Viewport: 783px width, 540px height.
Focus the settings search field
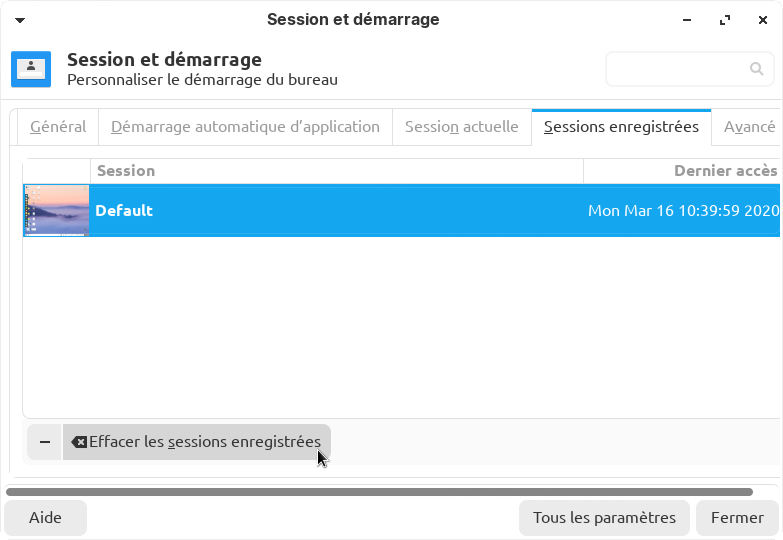tap(676, 69)
